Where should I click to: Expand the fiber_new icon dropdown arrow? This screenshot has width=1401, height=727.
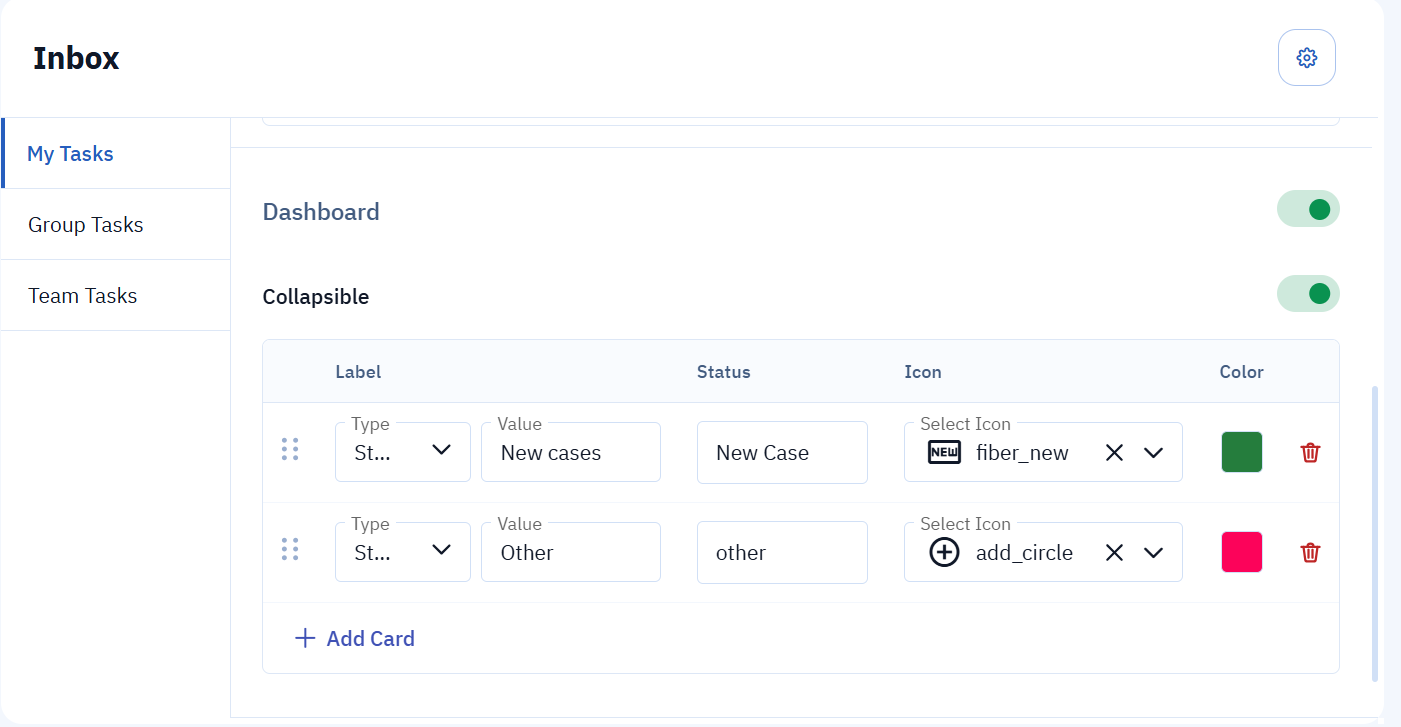click(1153, 453)
